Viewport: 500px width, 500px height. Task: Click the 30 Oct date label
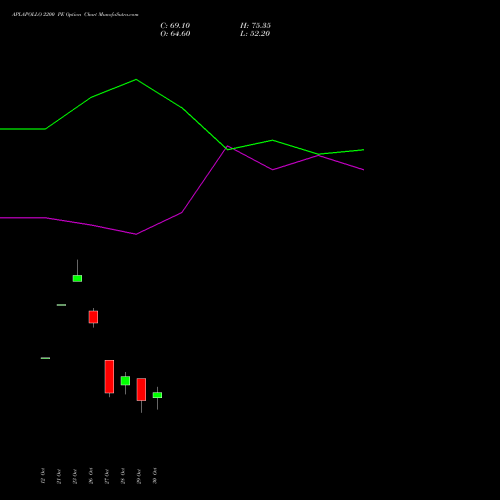pos(155,476)
